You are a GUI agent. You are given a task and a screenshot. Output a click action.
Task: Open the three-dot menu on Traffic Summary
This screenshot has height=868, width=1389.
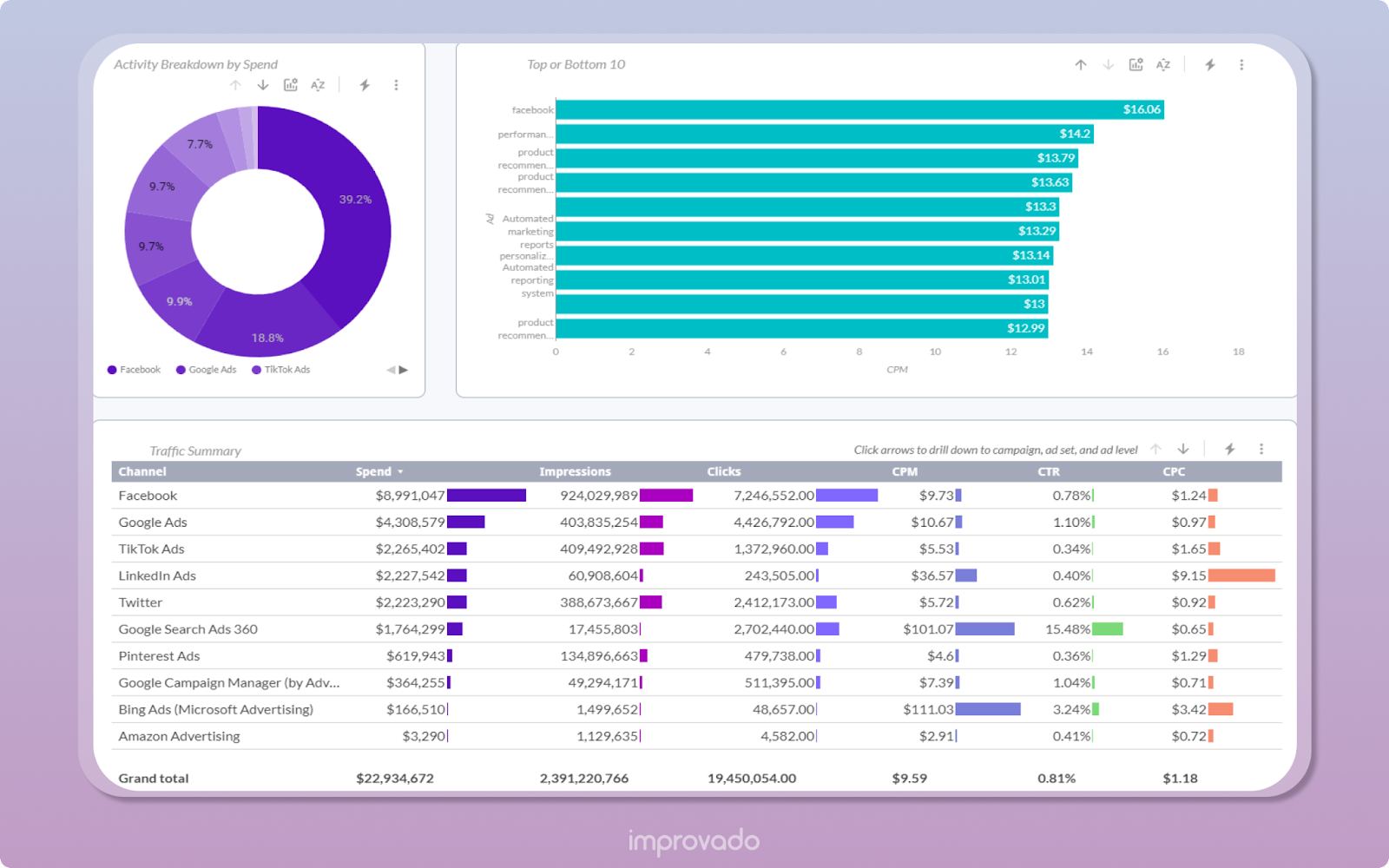pos(1261,449)
